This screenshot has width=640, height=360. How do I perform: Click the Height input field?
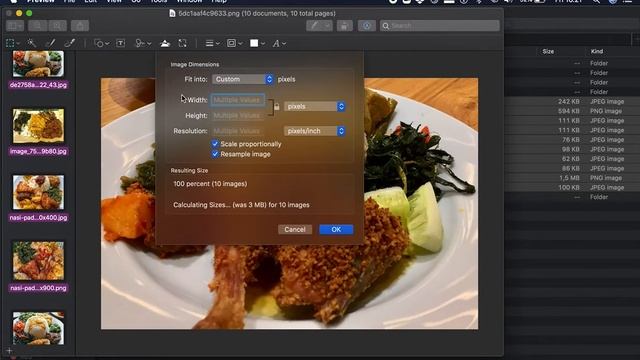[238, 116]
